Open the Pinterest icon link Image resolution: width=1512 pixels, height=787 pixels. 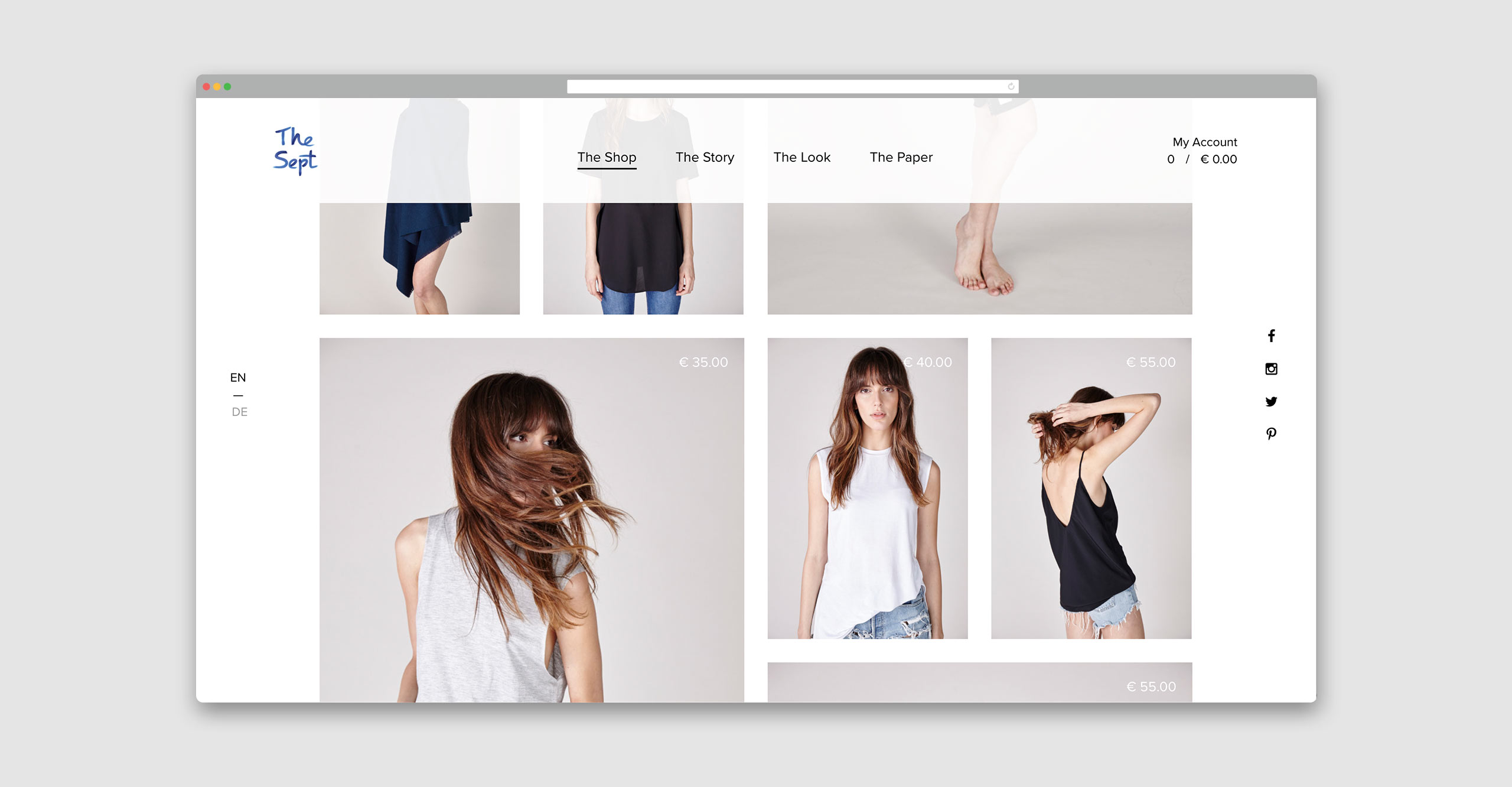pyautogui.click(x=1271, y=434)
